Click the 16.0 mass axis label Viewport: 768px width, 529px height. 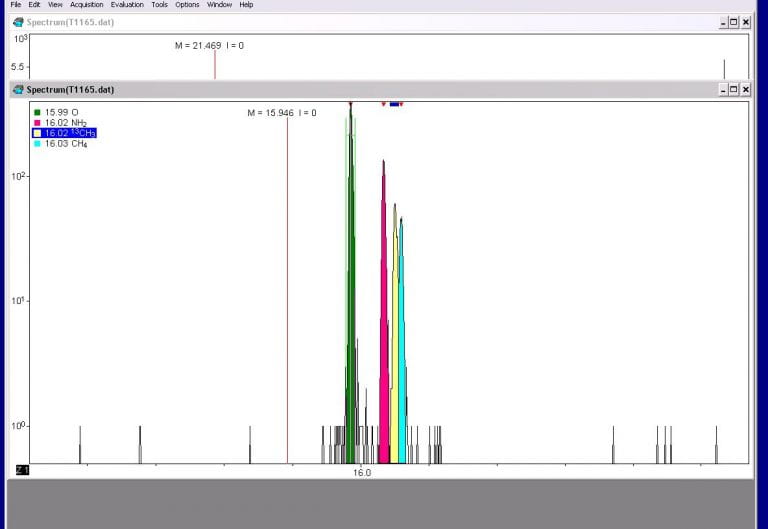(361, 473)
